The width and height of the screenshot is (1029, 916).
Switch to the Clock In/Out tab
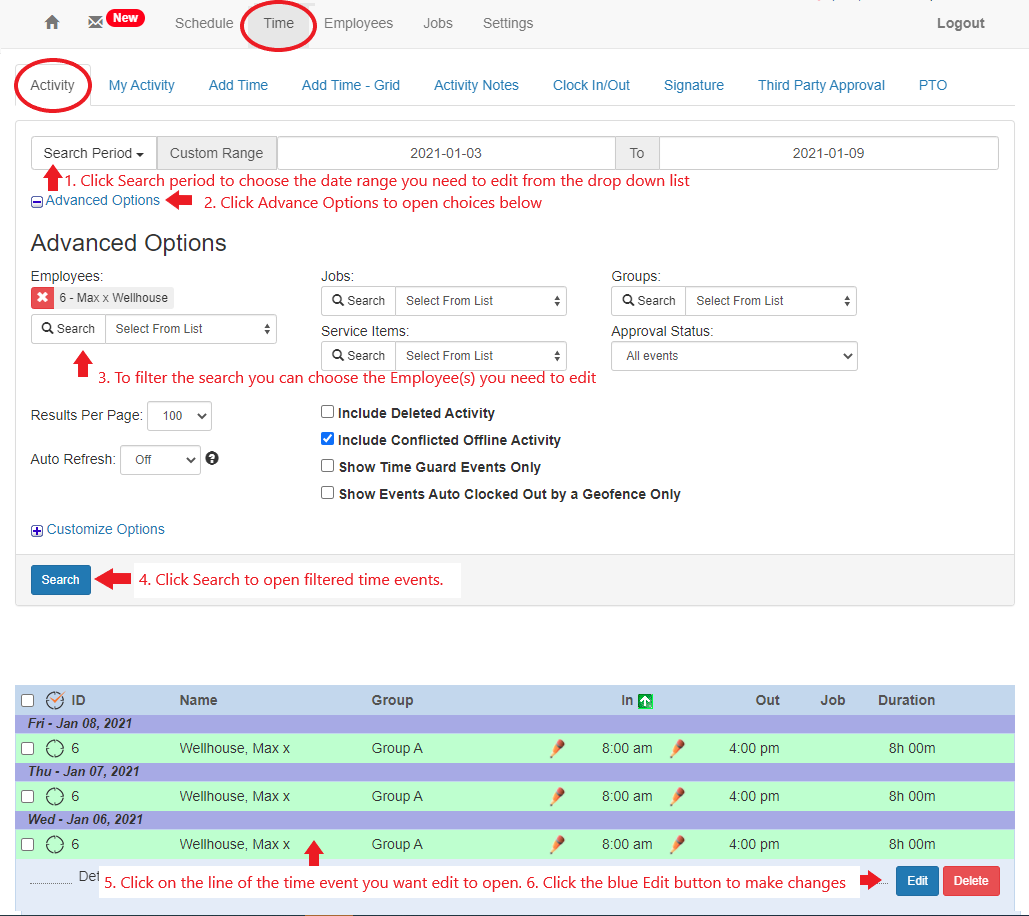(590, 85)
